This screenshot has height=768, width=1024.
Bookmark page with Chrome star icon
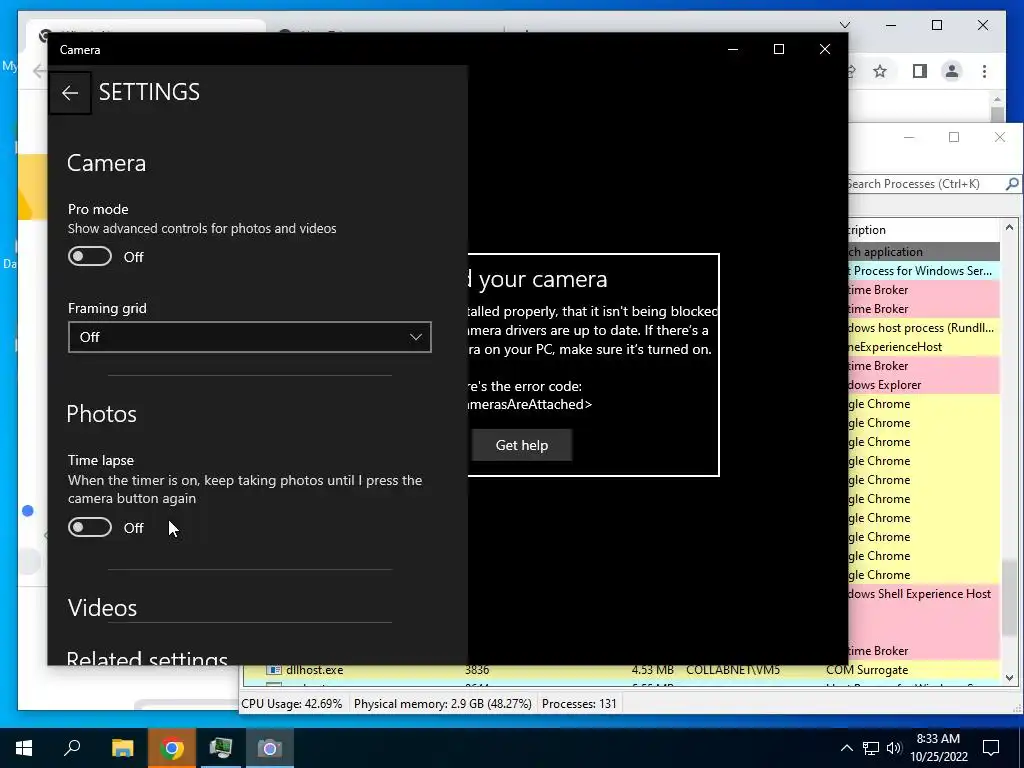point(880,71)
